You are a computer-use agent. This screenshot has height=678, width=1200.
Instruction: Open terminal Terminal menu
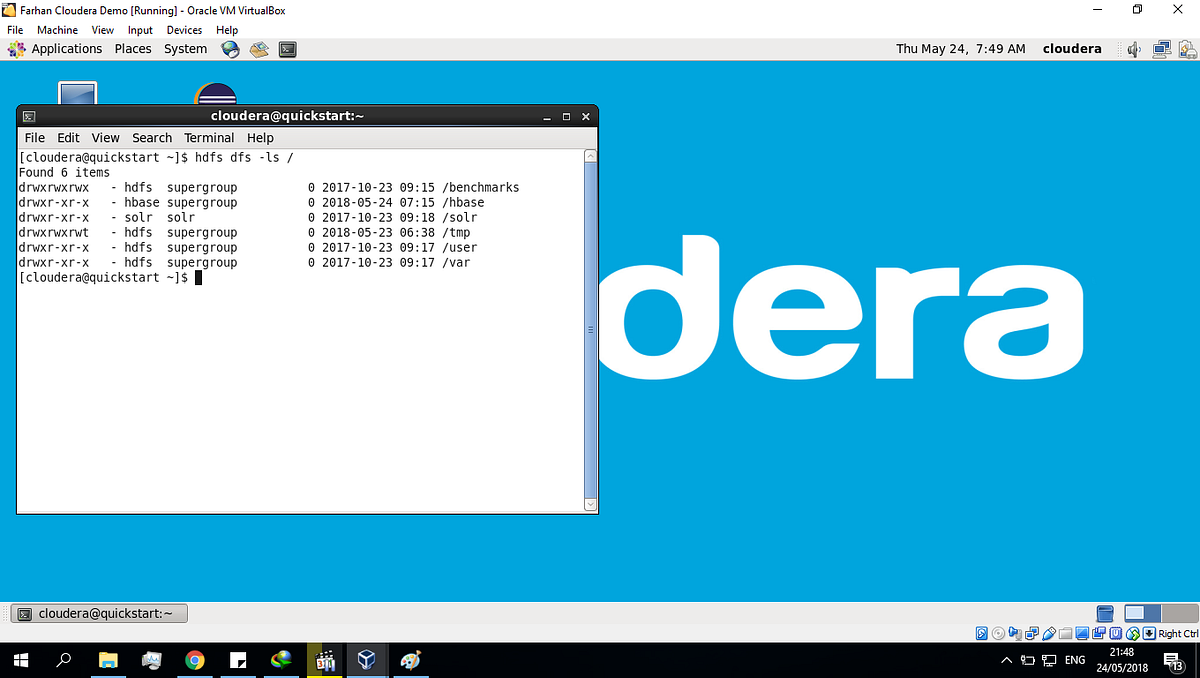point(209,138)
